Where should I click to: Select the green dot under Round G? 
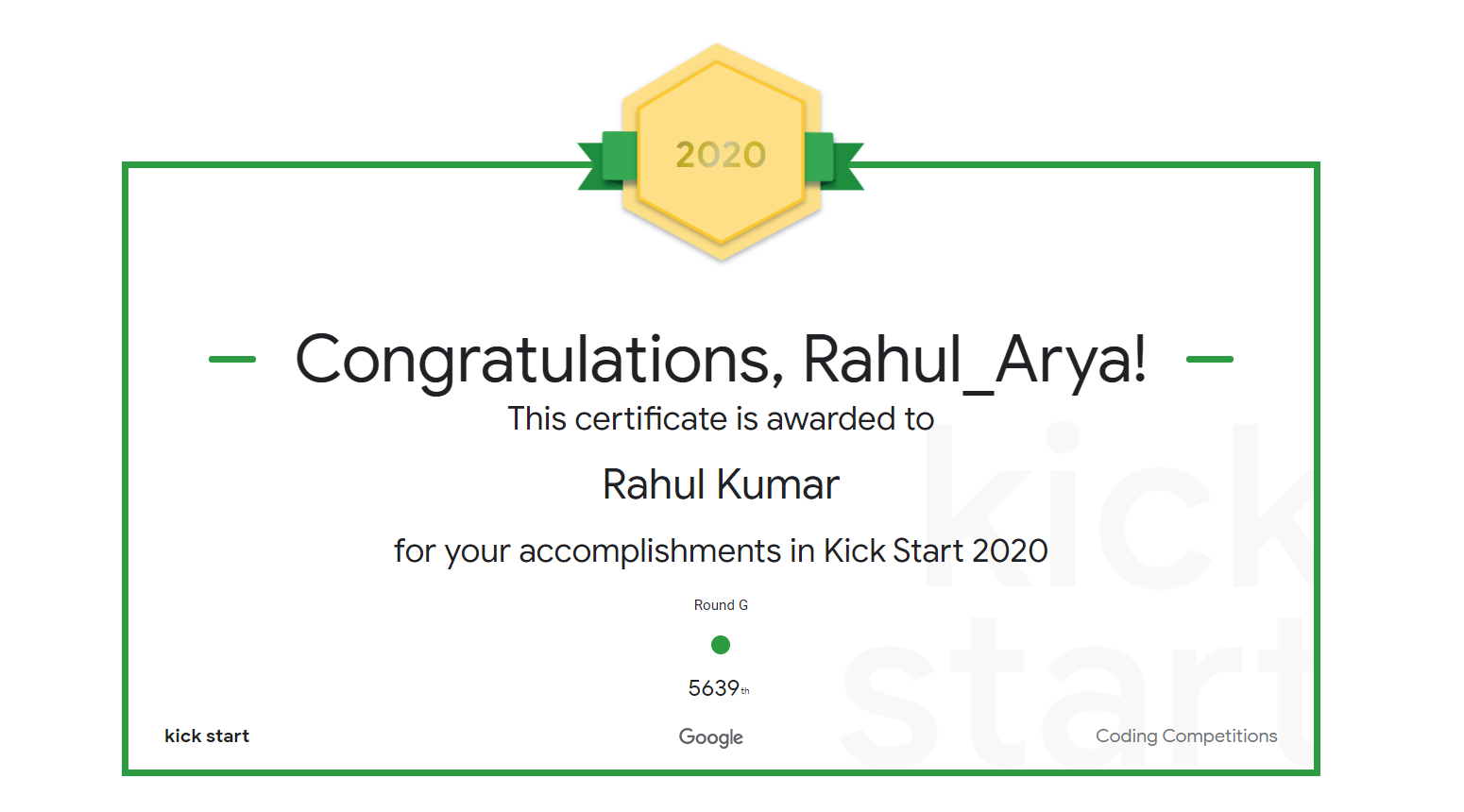tap(721, 645)
